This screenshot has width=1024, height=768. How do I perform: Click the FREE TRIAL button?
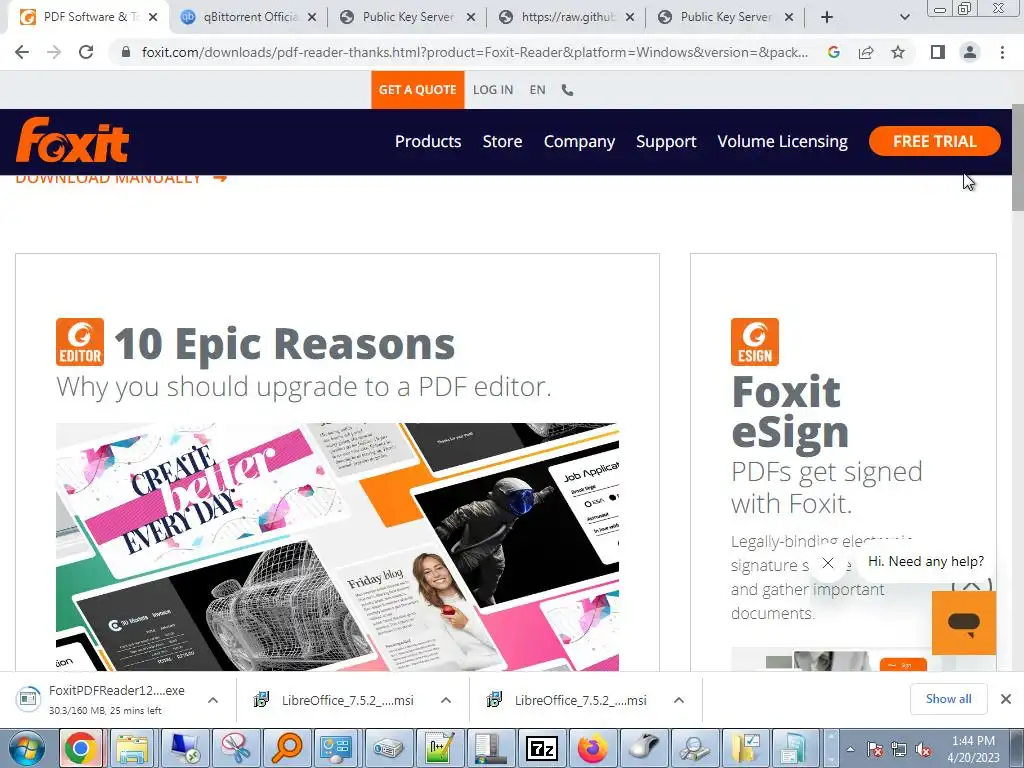(935, 141)
